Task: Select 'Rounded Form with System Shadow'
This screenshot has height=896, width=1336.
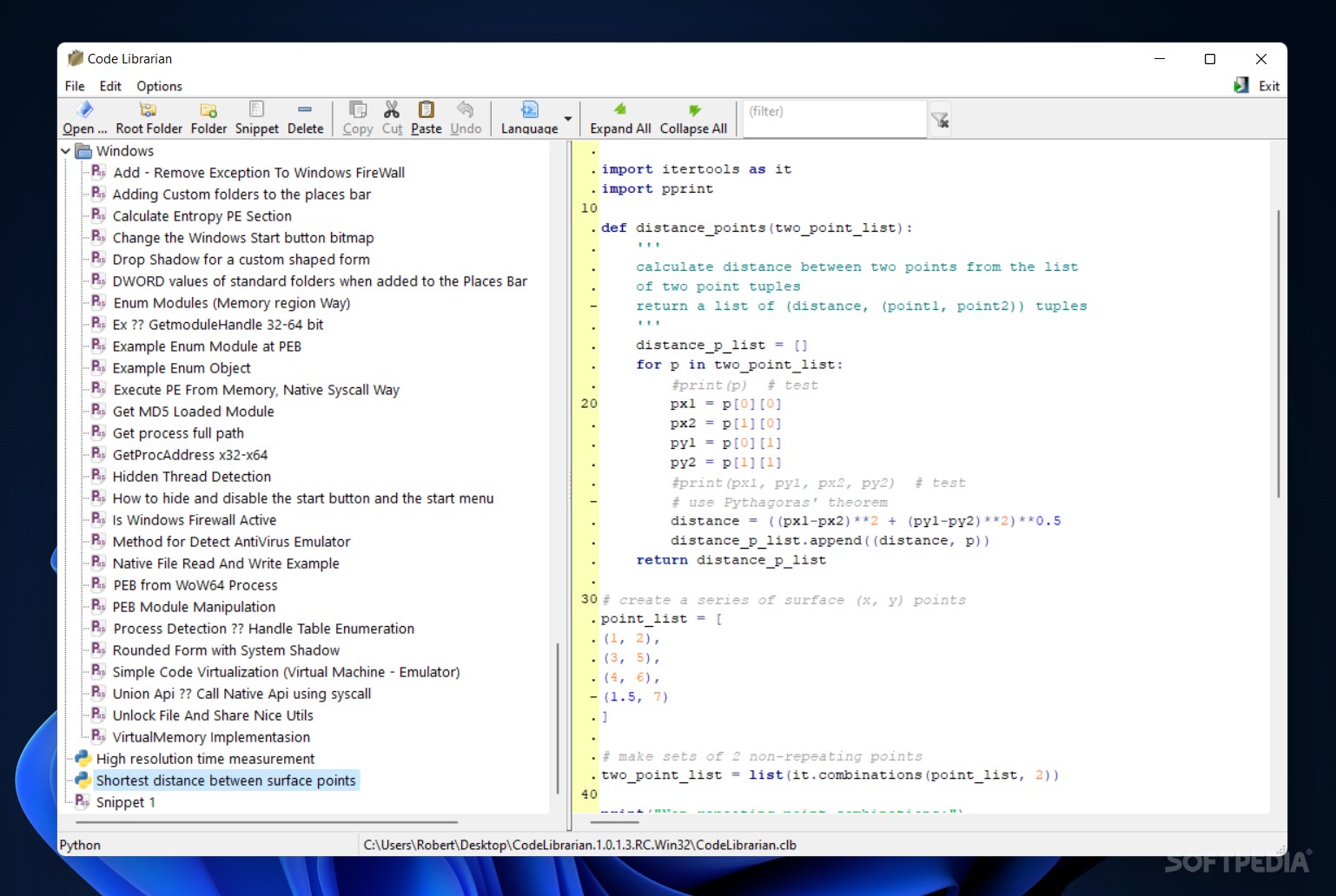Action: point(227,650)
